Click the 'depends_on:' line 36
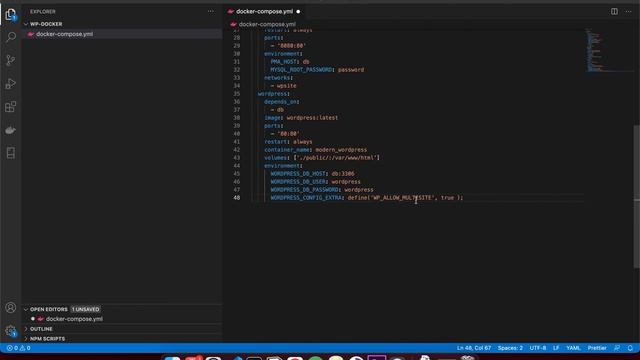The height and width of the screenshot is (360, 640). tap(282, 102)
